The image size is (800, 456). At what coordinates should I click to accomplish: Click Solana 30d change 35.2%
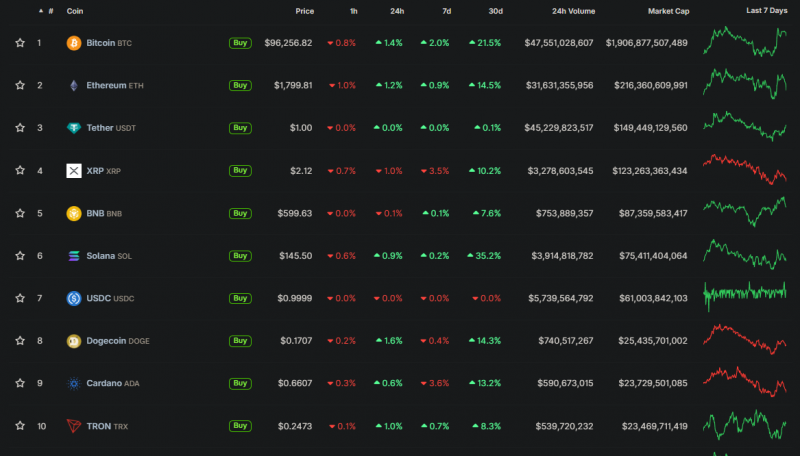coord(484,256)
